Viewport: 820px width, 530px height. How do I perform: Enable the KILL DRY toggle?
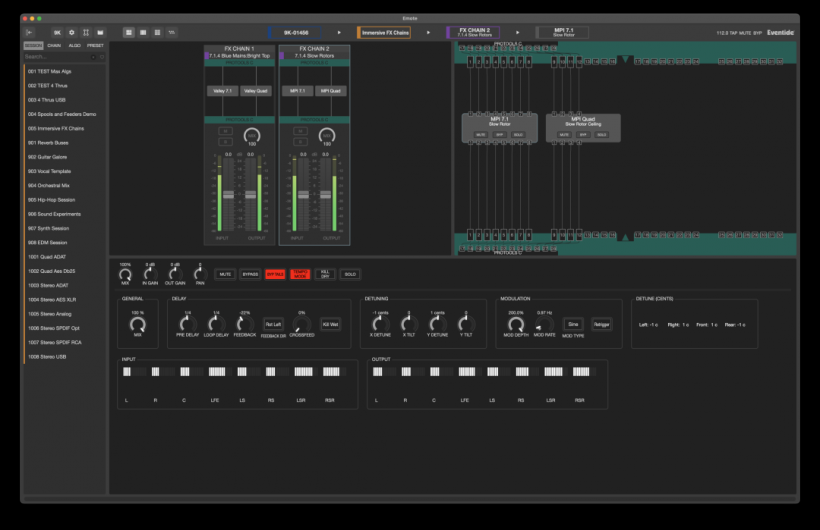pyautogui.click(x=325, y=274)
